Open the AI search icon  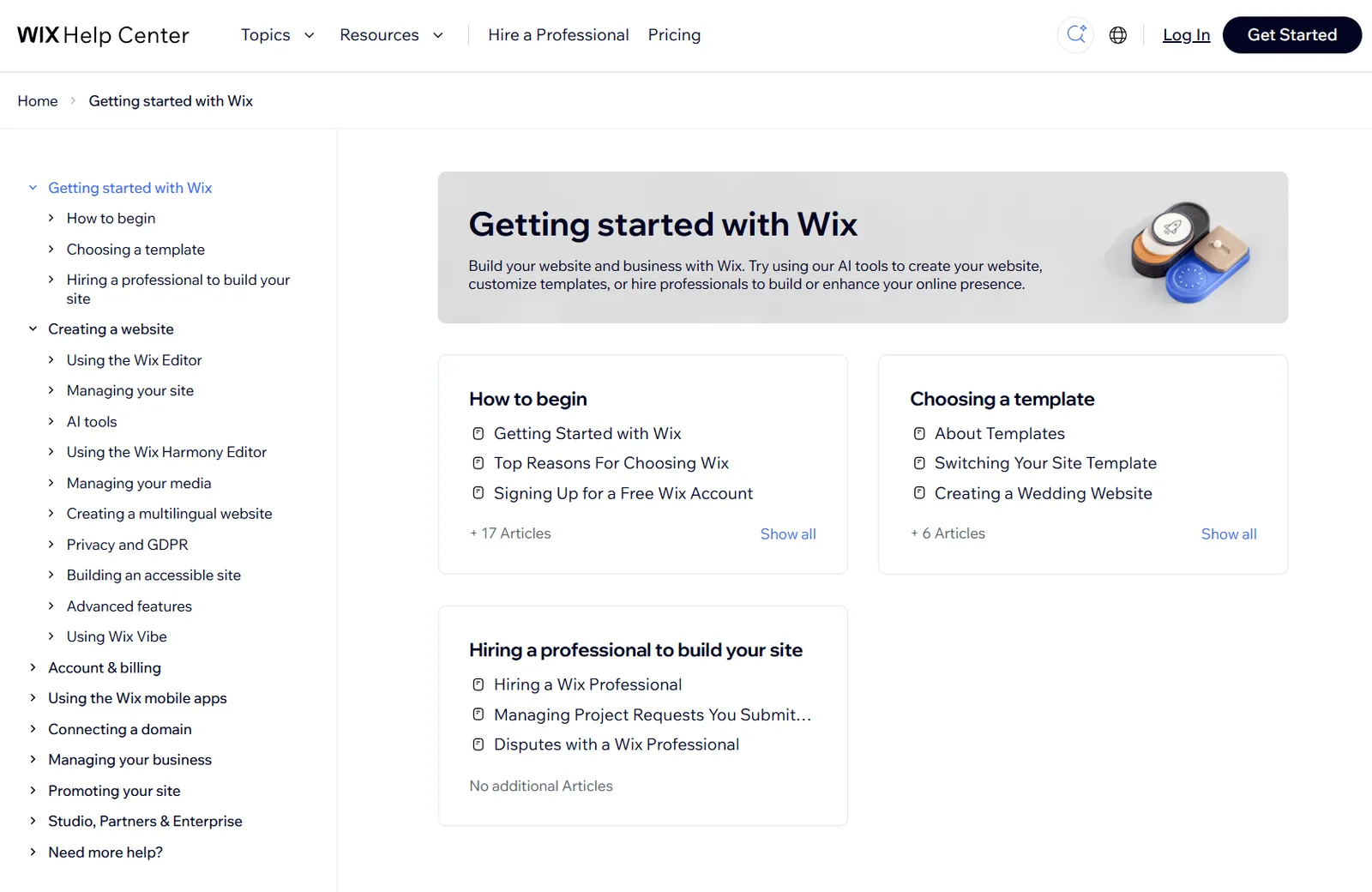pyautogui.click(x=1075, y=35)
